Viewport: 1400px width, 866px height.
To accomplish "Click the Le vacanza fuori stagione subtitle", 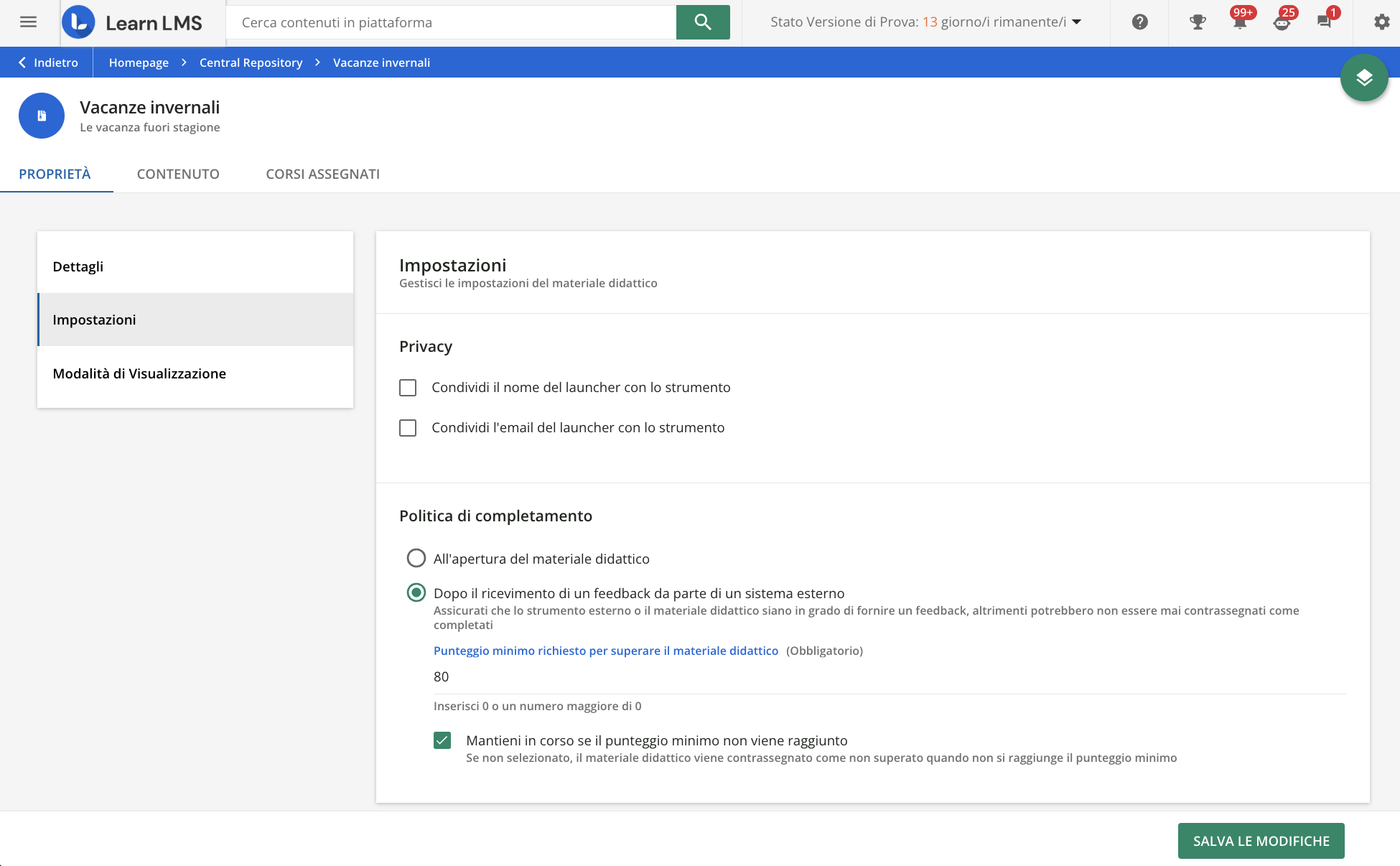I will pos(150,127).
